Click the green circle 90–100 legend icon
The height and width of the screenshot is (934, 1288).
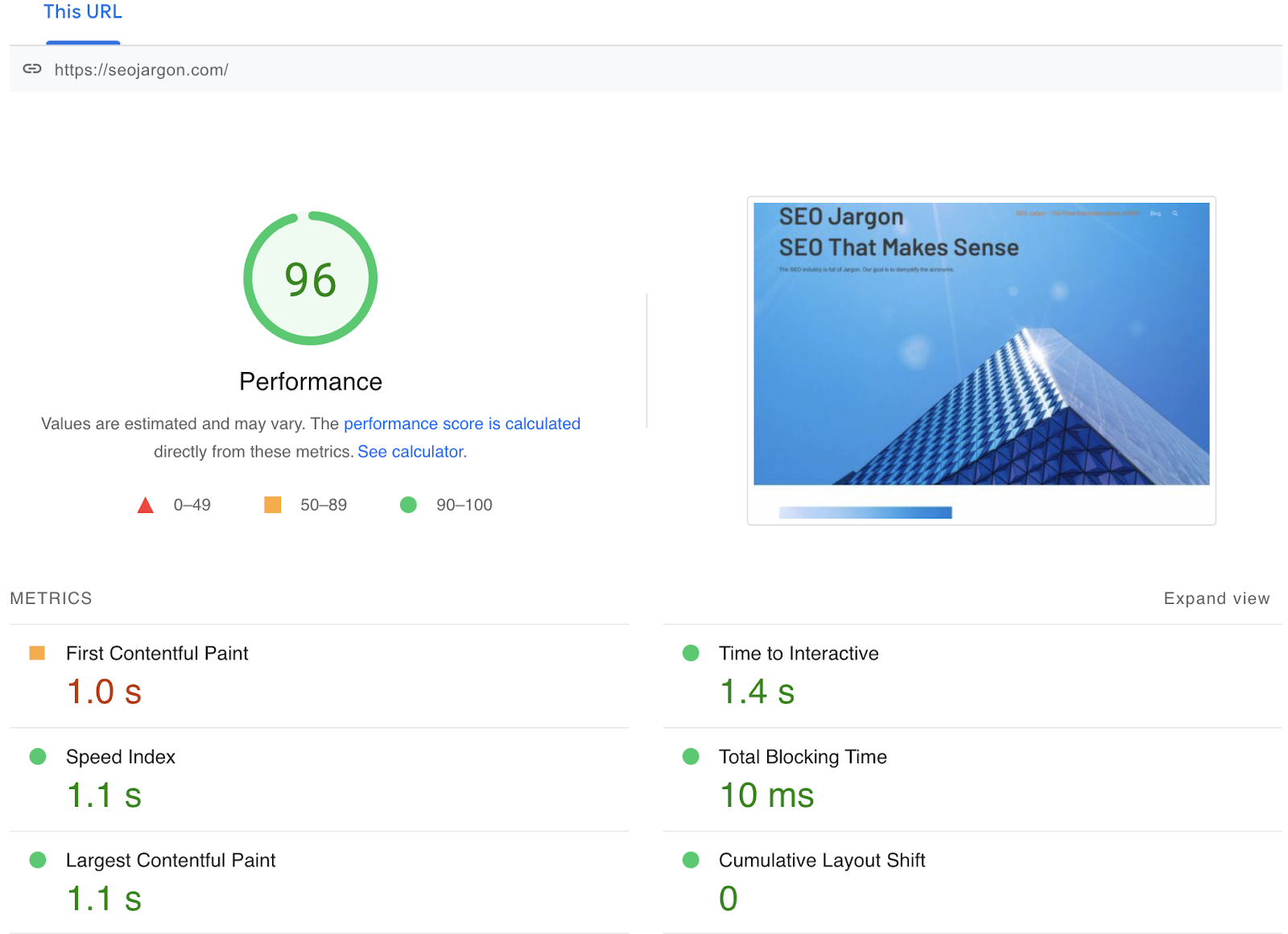point(408,505)
